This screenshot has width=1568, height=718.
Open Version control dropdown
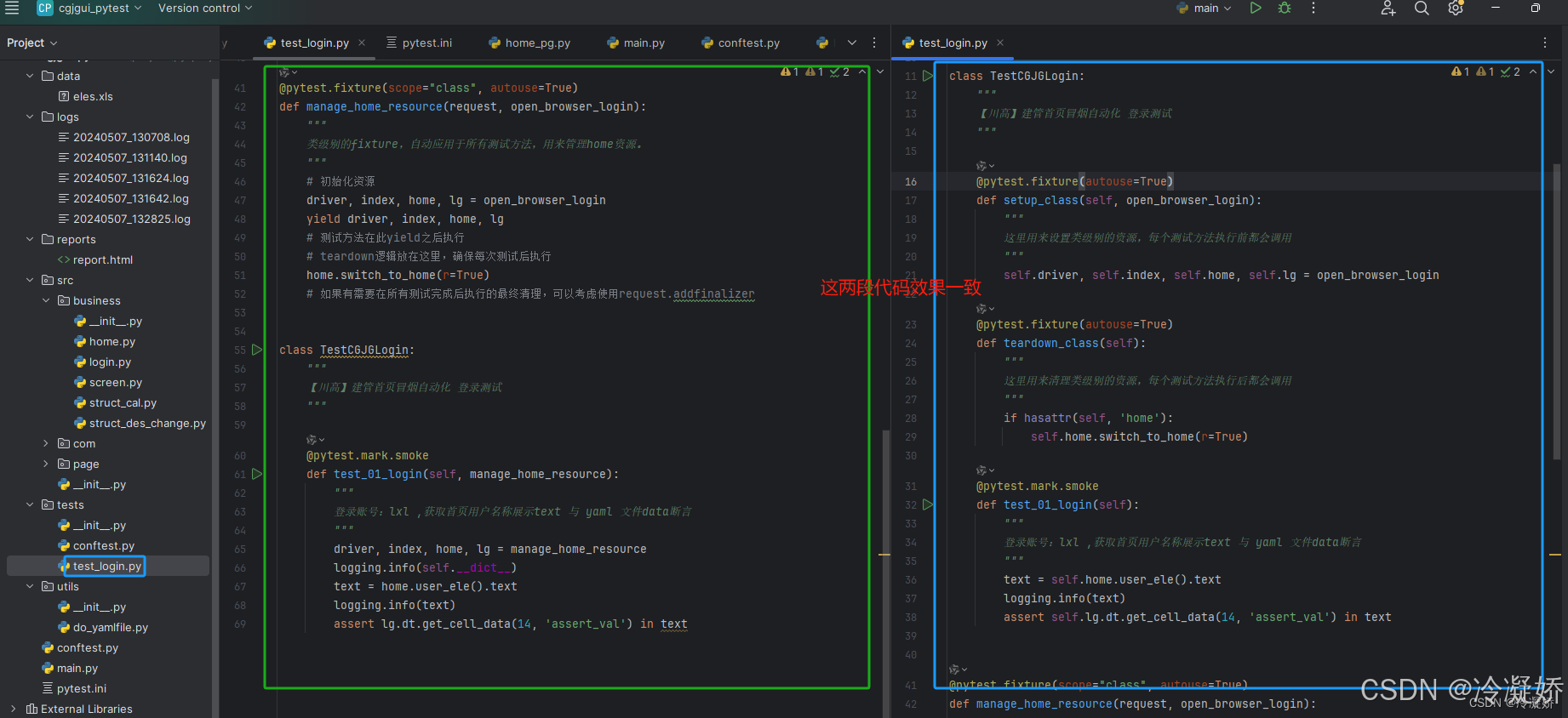[205, 8]
